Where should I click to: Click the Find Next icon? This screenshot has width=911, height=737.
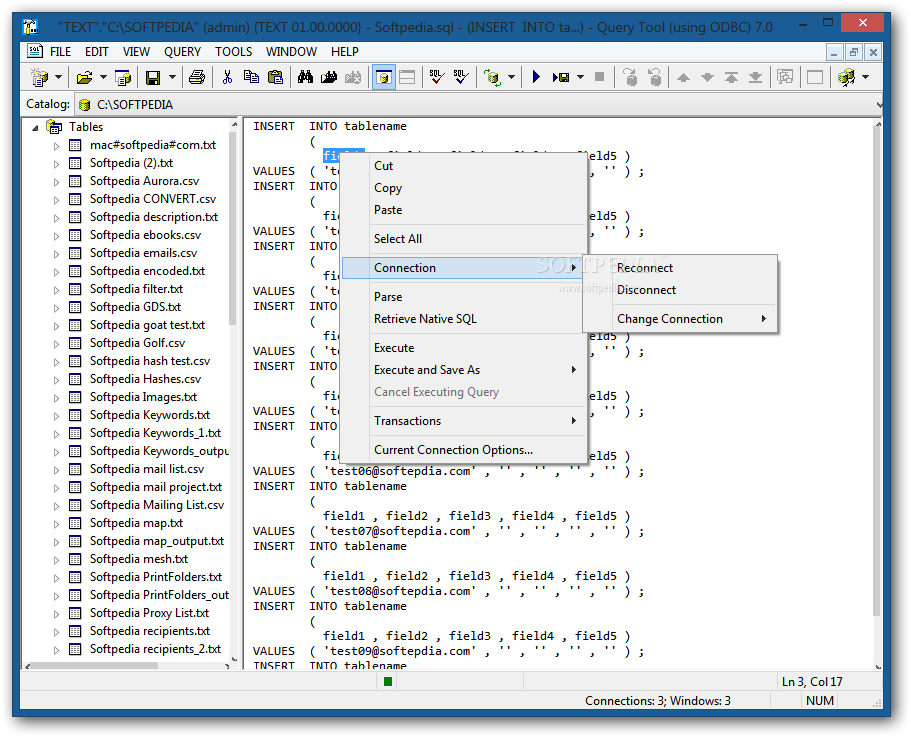(x=329, y=77)
